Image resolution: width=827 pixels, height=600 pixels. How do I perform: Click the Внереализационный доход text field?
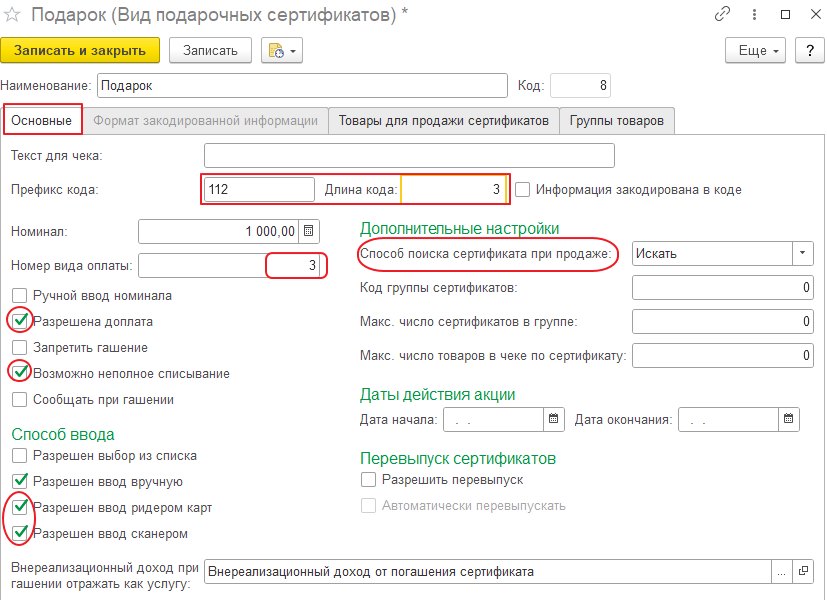[x=488, y=572]
